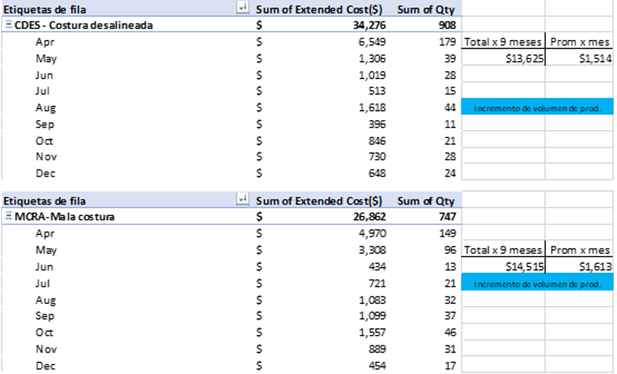Select the Nov row label under CDES
The image size is (617, 374).
46,157
